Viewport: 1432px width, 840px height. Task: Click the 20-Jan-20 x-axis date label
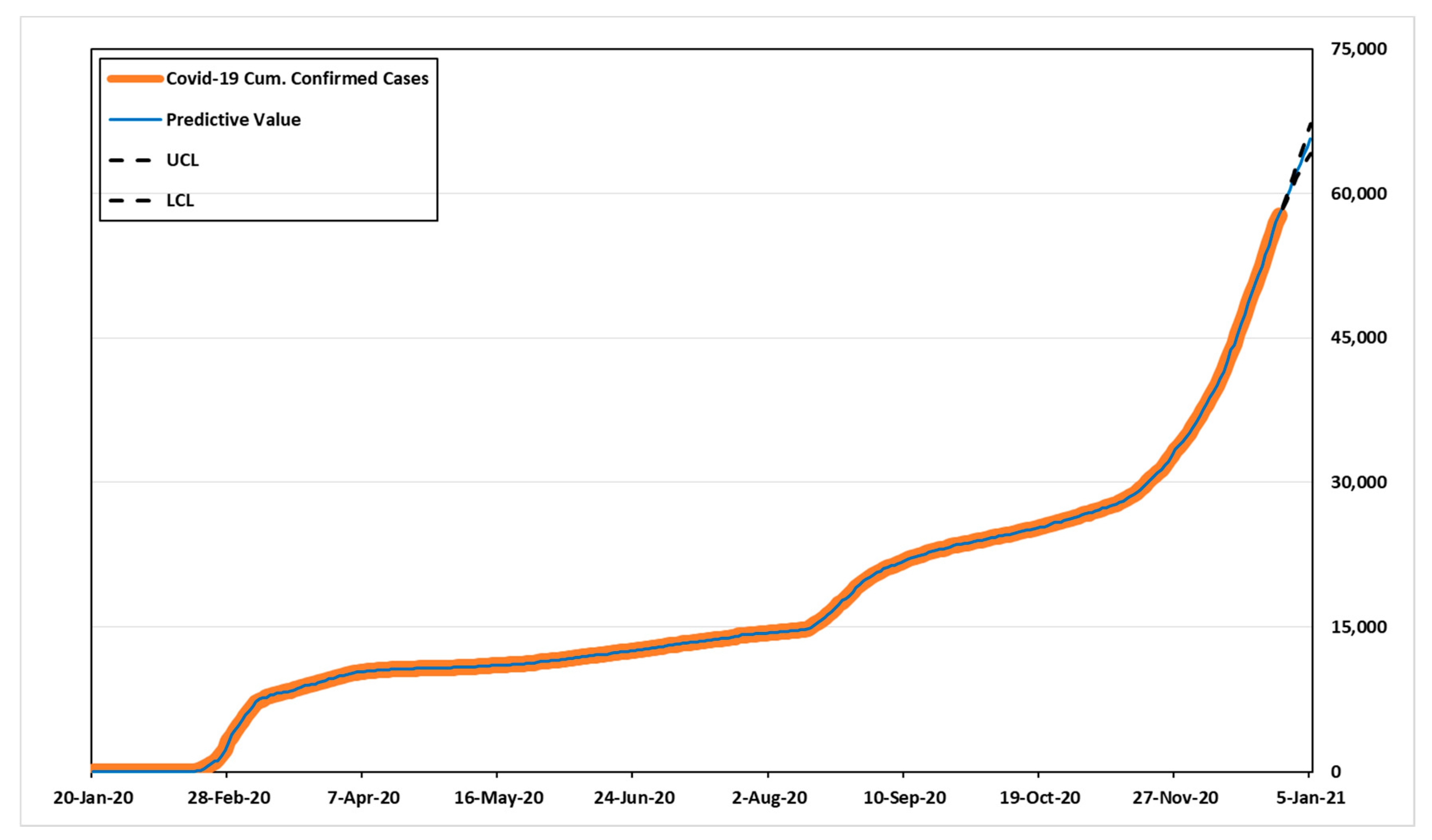coord(93,798)
